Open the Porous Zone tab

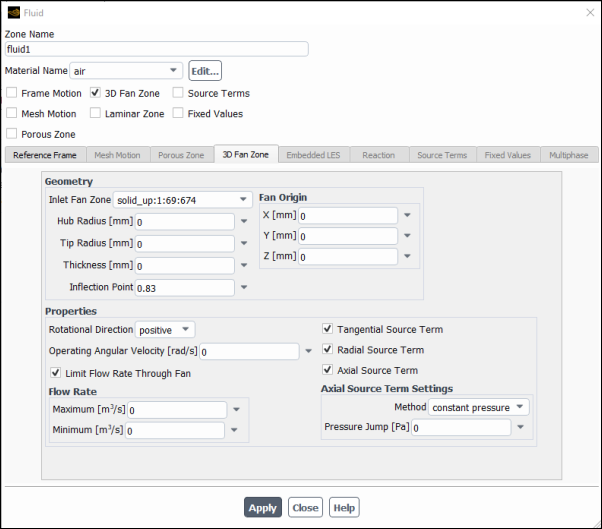[x=181, y=155]
